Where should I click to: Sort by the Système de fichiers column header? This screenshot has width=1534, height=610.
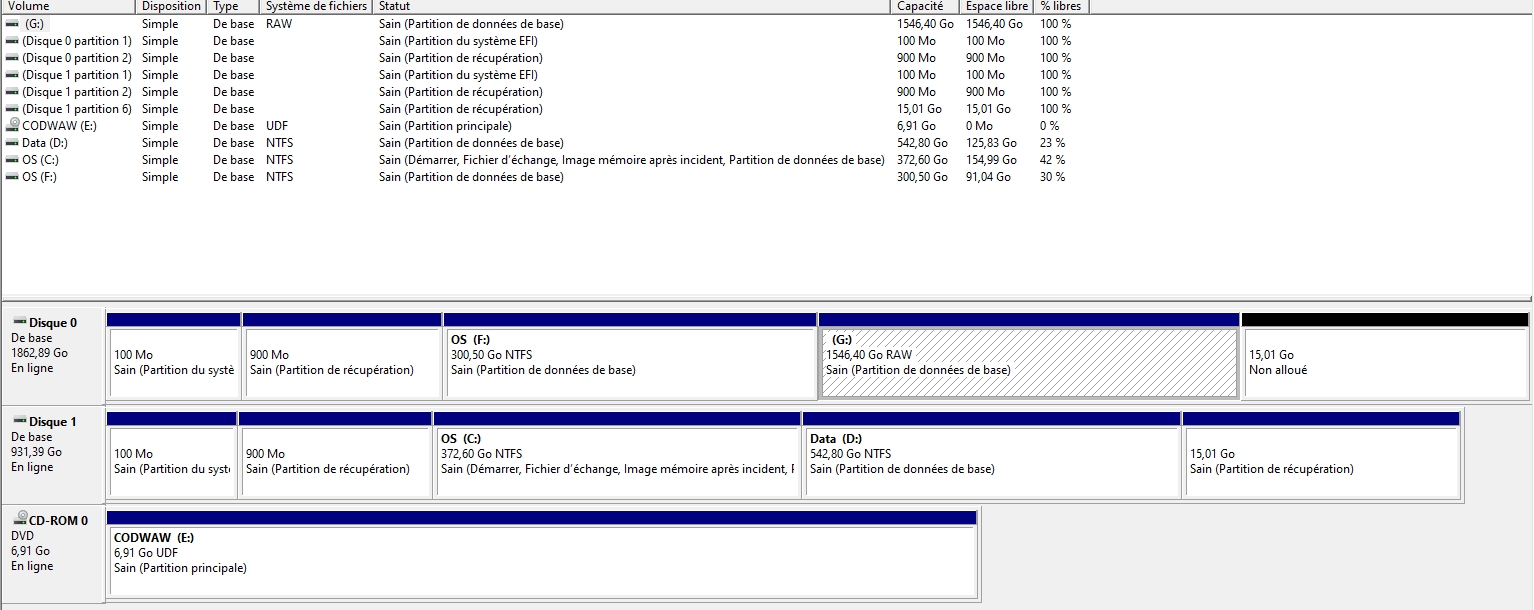[x=316, y=6]
